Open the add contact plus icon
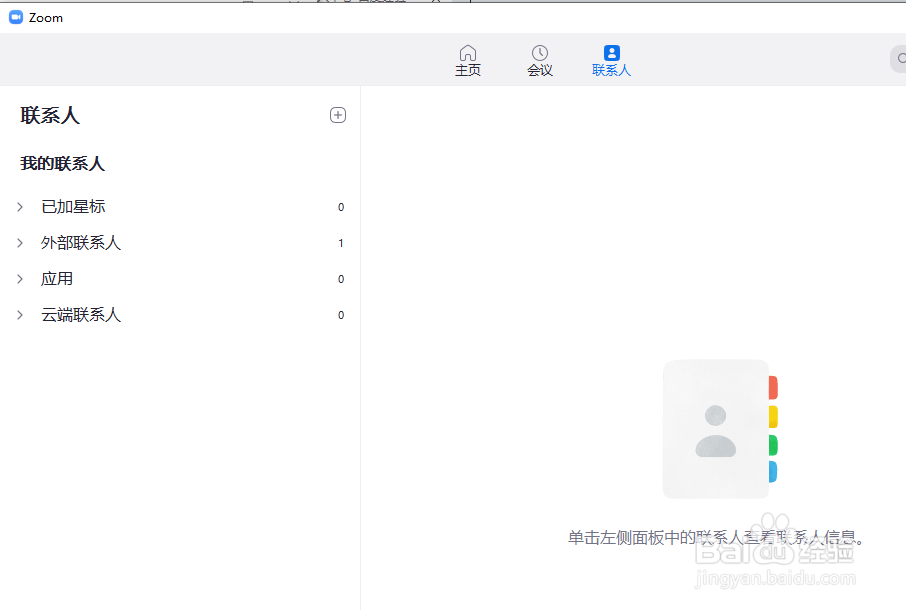 tap(338, 115)
